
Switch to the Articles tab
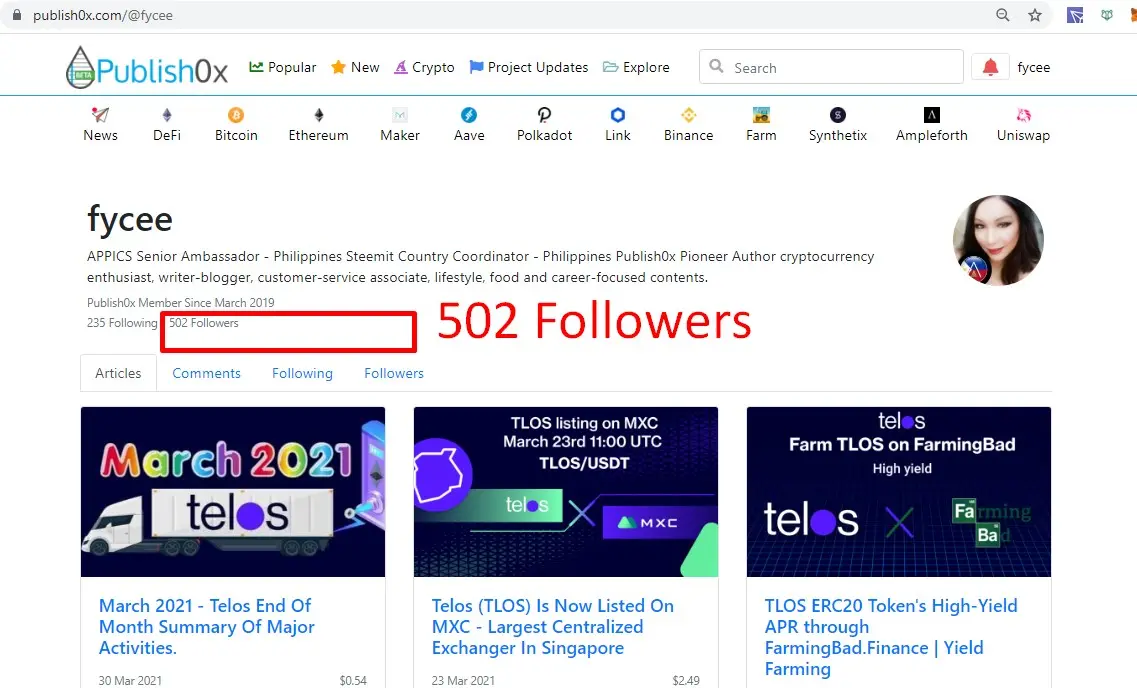pos(118,373)
